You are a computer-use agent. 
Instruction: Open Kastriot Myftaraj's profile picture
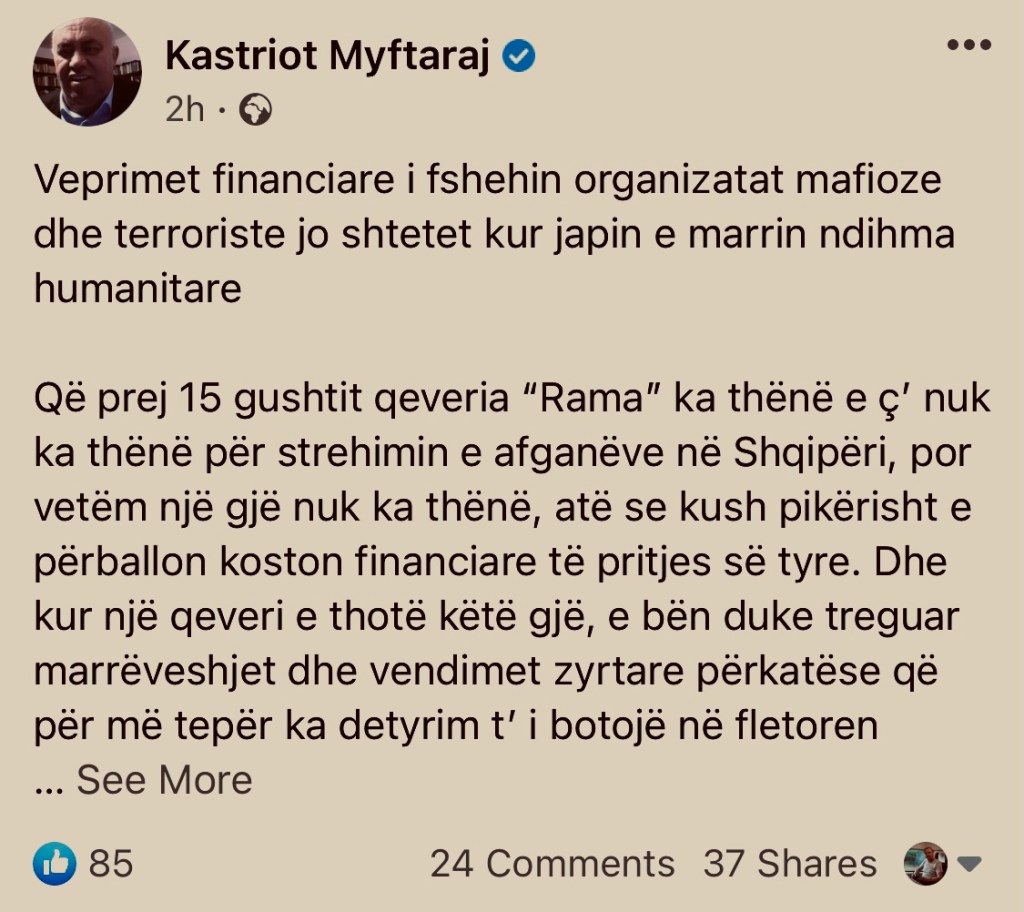(x=88, y=72)
